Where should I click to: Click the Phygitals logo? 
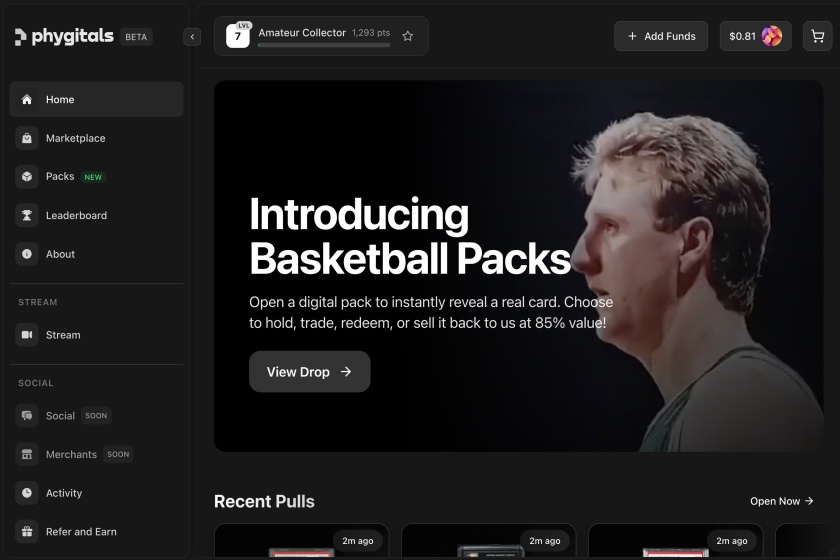click(66, 37)
